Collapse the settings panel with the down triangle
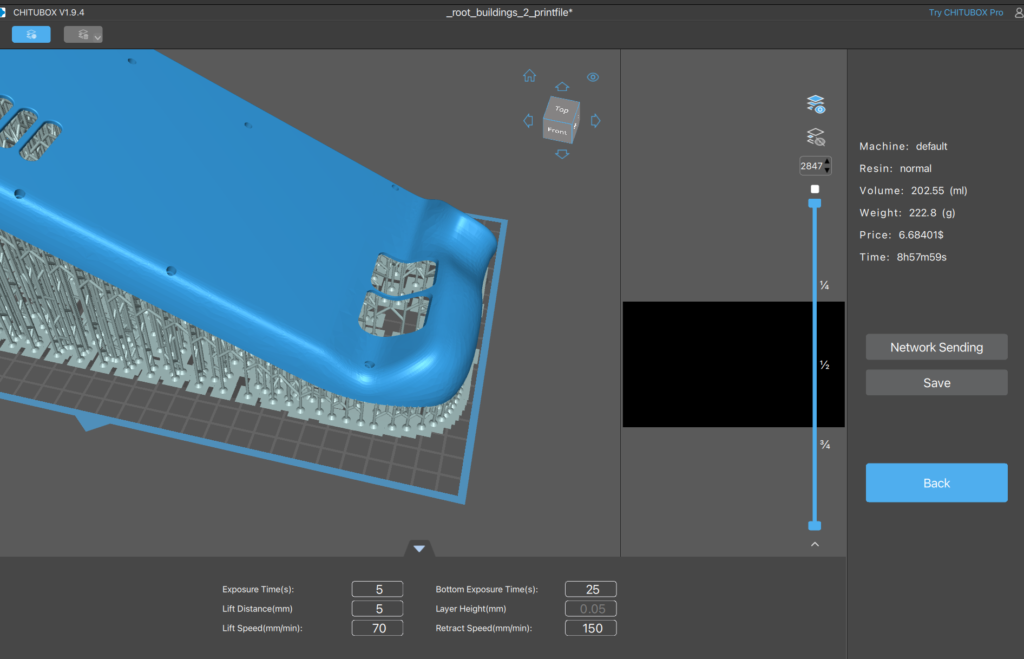 pos(419,548)
